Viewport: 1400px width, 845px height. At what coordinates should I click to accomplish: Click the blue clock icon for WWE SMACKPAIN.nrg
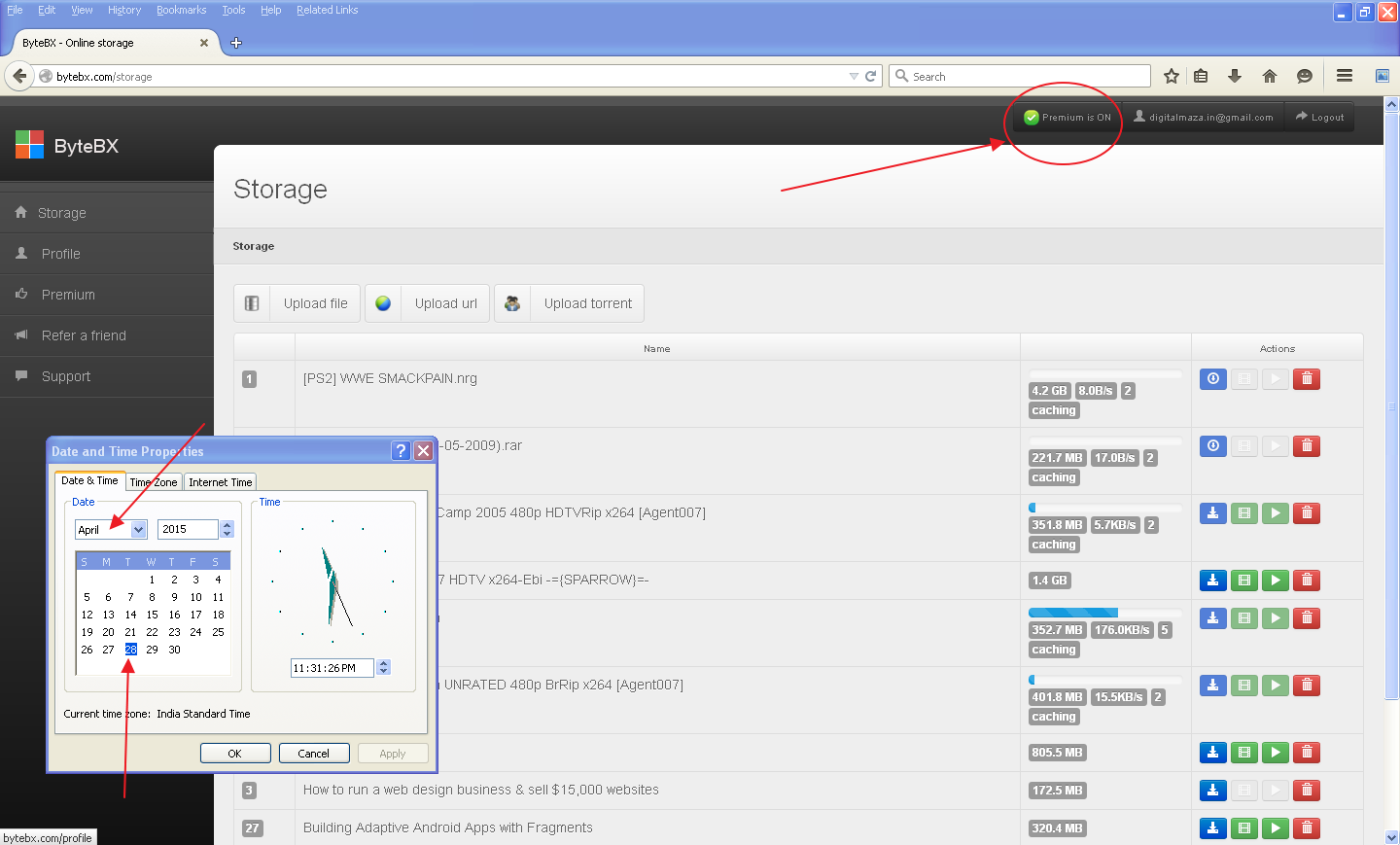1213,379
